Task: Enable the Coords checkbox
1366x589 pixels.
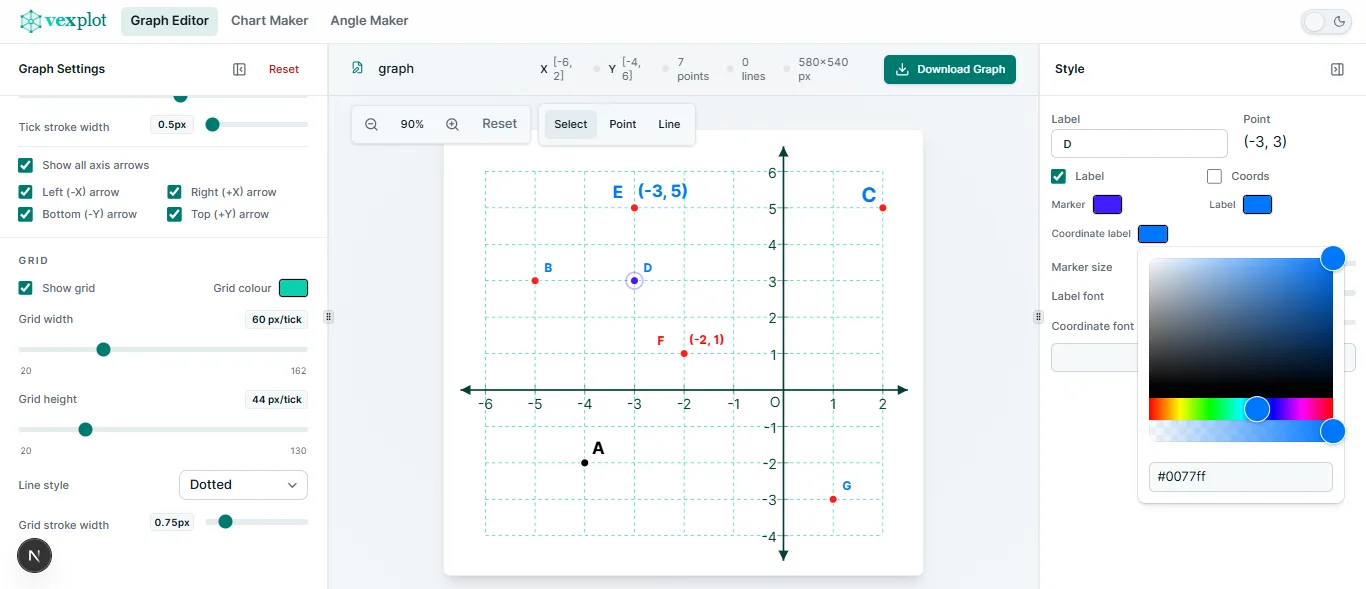Action: (x=1214, y=176)
